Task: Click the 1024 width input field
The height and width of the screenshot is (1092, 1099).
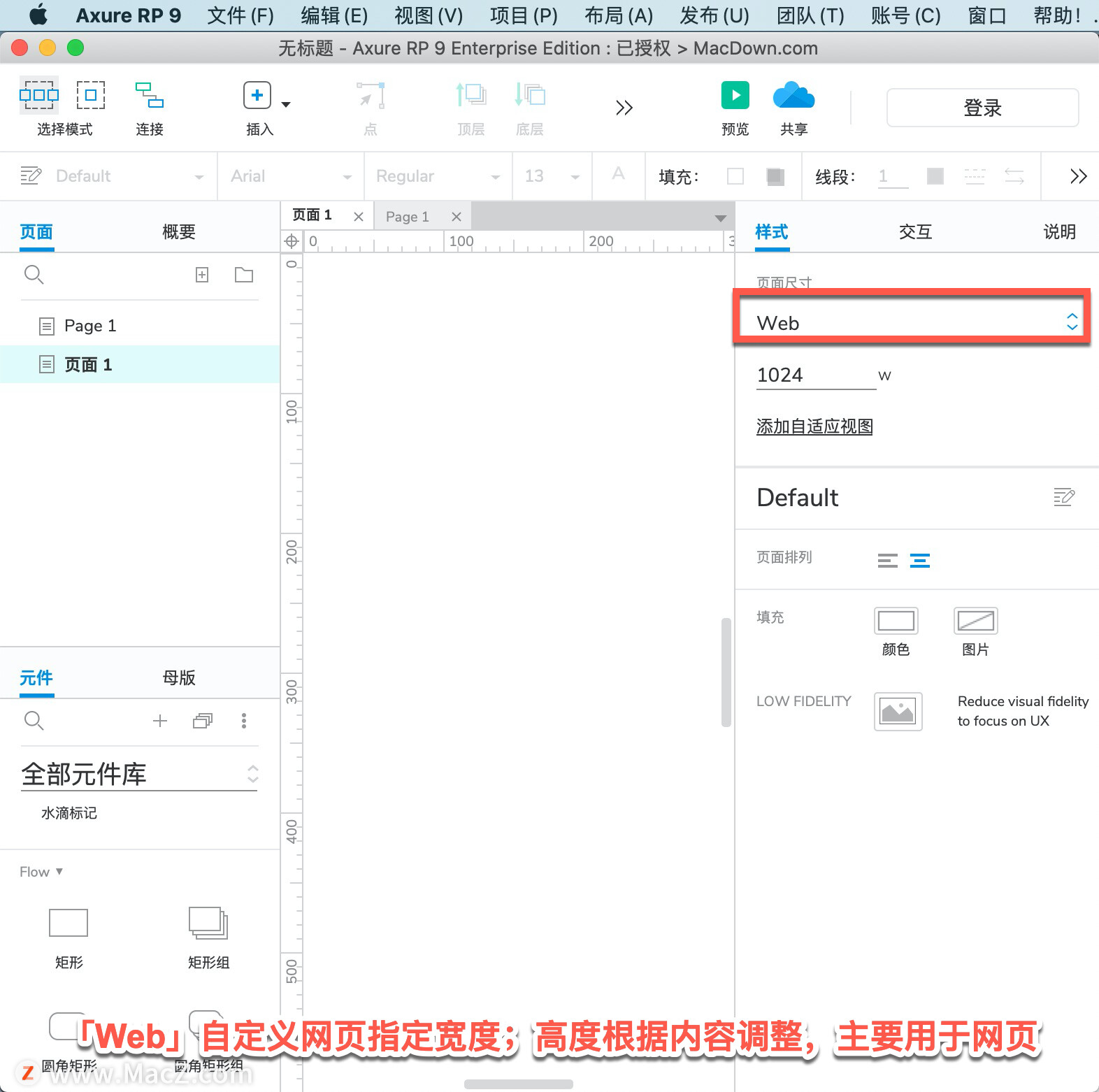Action: tap(816, 375)
